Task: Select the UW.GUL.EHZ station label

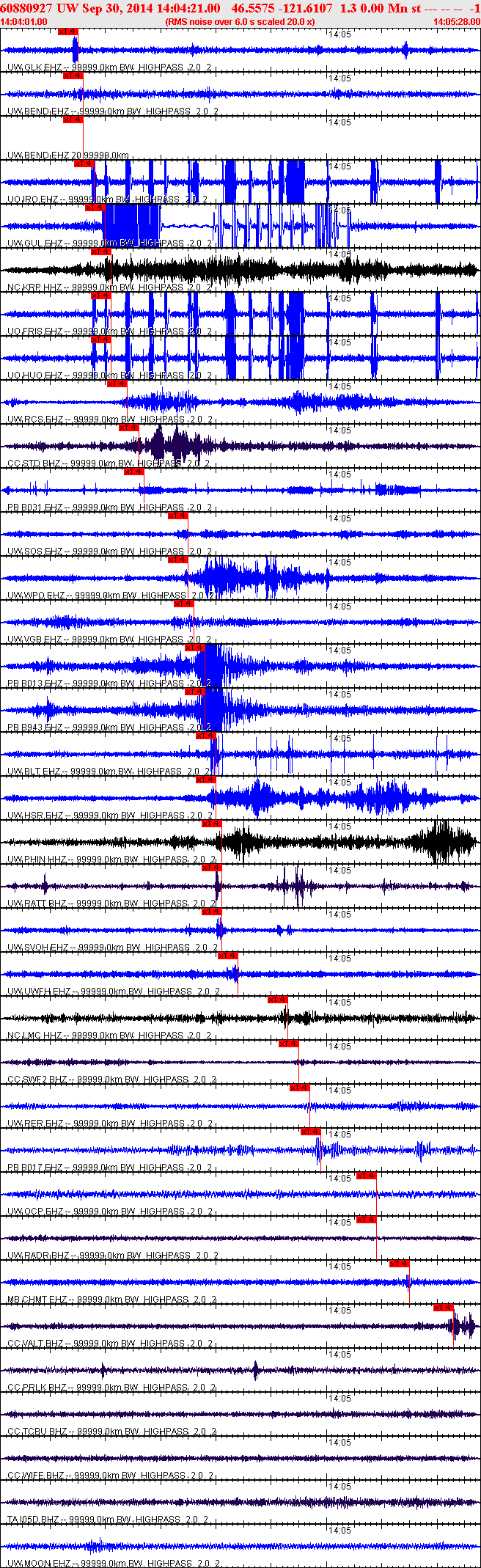Action: coord(109,243)
